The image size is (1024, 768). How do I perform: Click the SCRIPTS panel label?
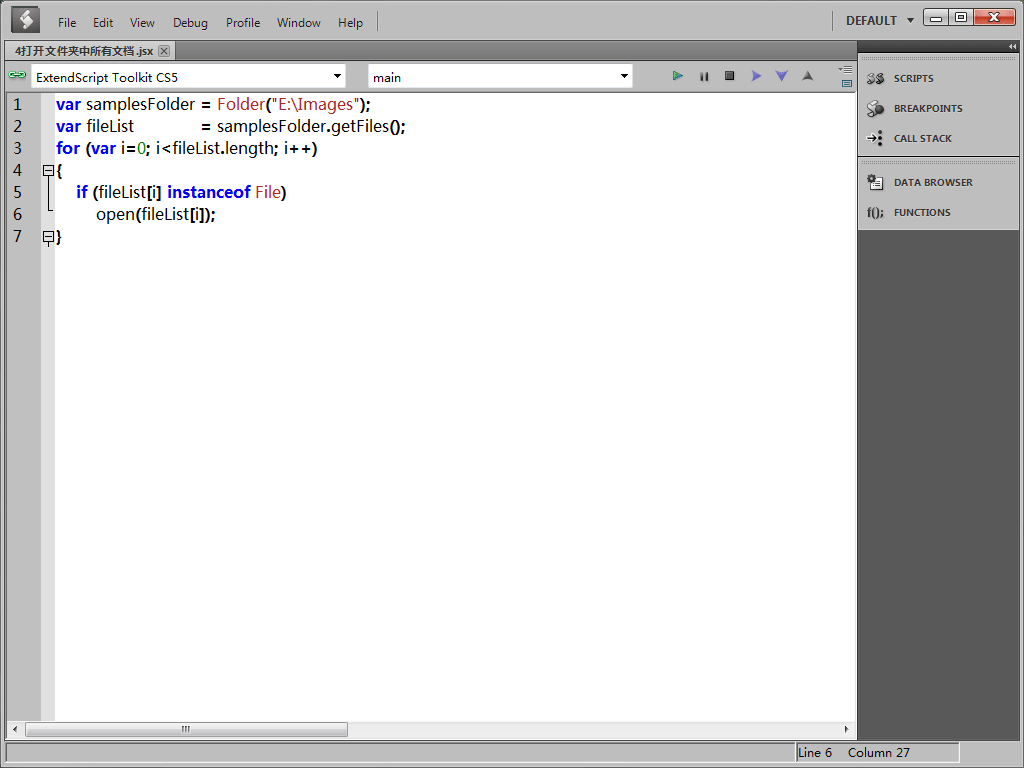click(x=913, y=78)
